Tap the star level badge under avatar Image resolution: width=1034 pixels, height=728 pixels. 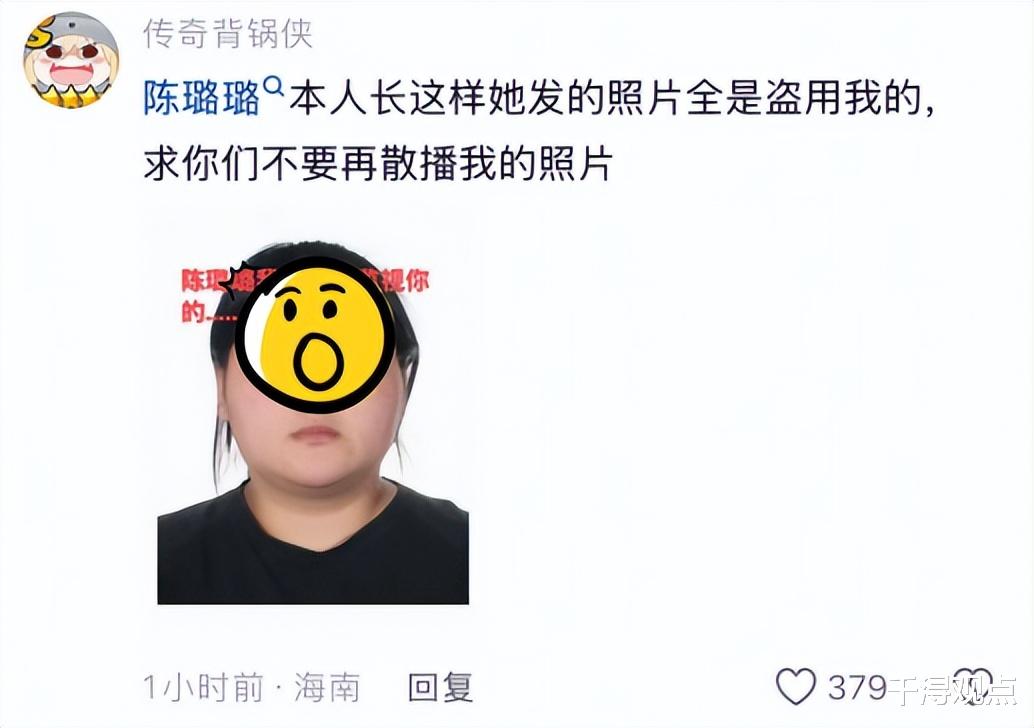coord(71,98)
